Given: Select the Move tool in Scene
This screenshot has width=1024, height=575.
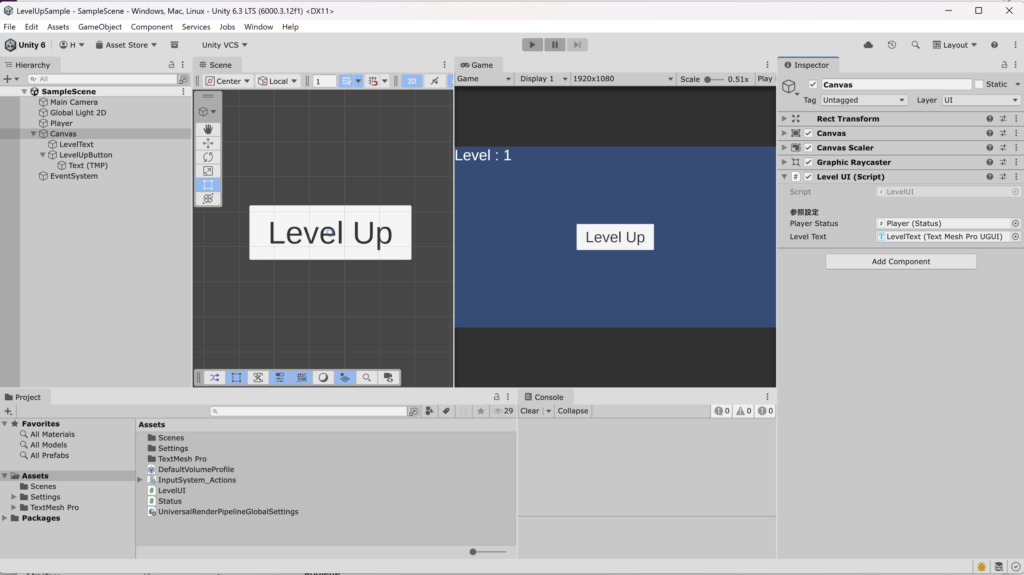Looking at the screenshot, I should [208, 143].
